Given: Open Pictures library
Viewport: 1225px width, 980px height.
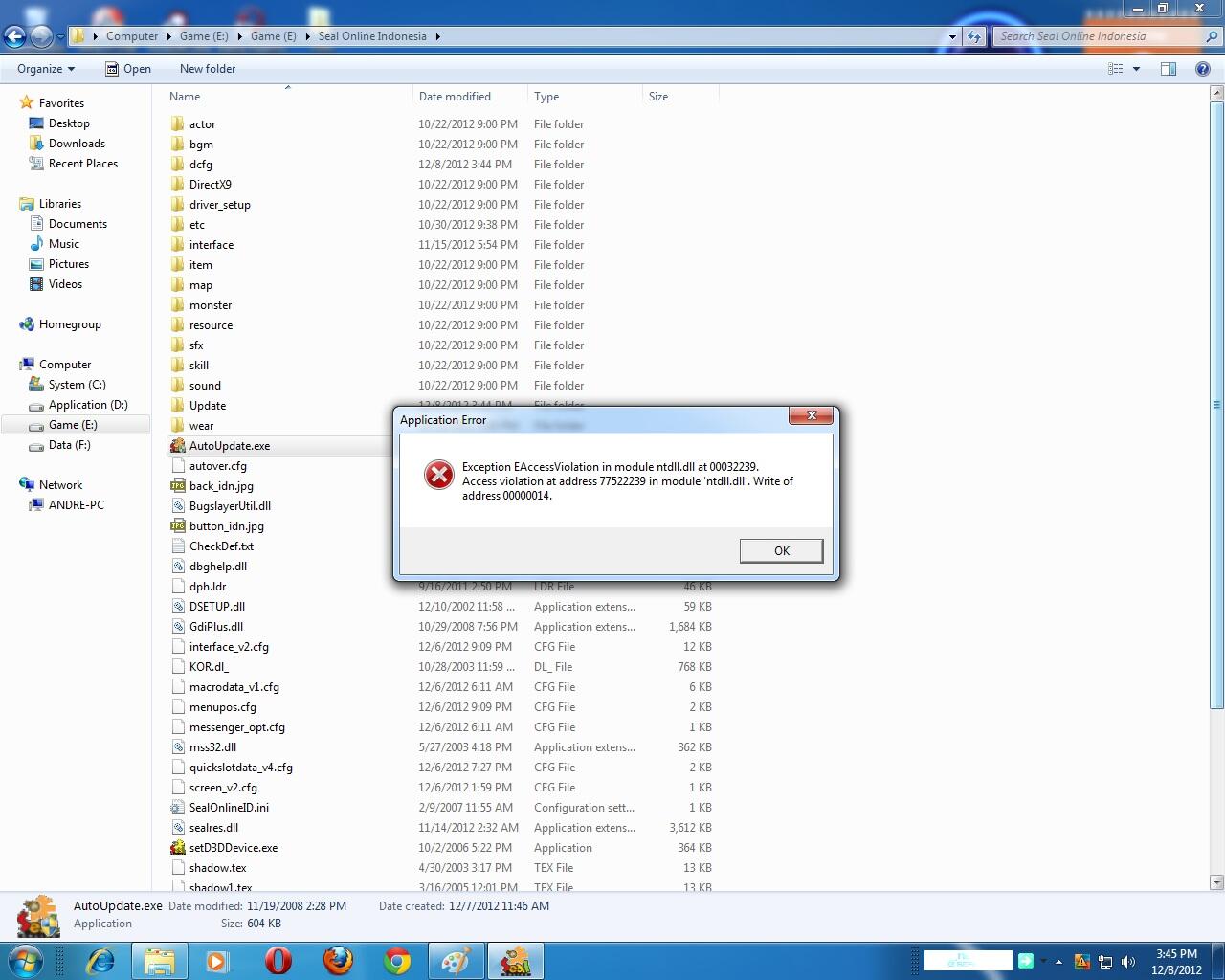Looking at the screenshot, I should (x=69, y=264).
